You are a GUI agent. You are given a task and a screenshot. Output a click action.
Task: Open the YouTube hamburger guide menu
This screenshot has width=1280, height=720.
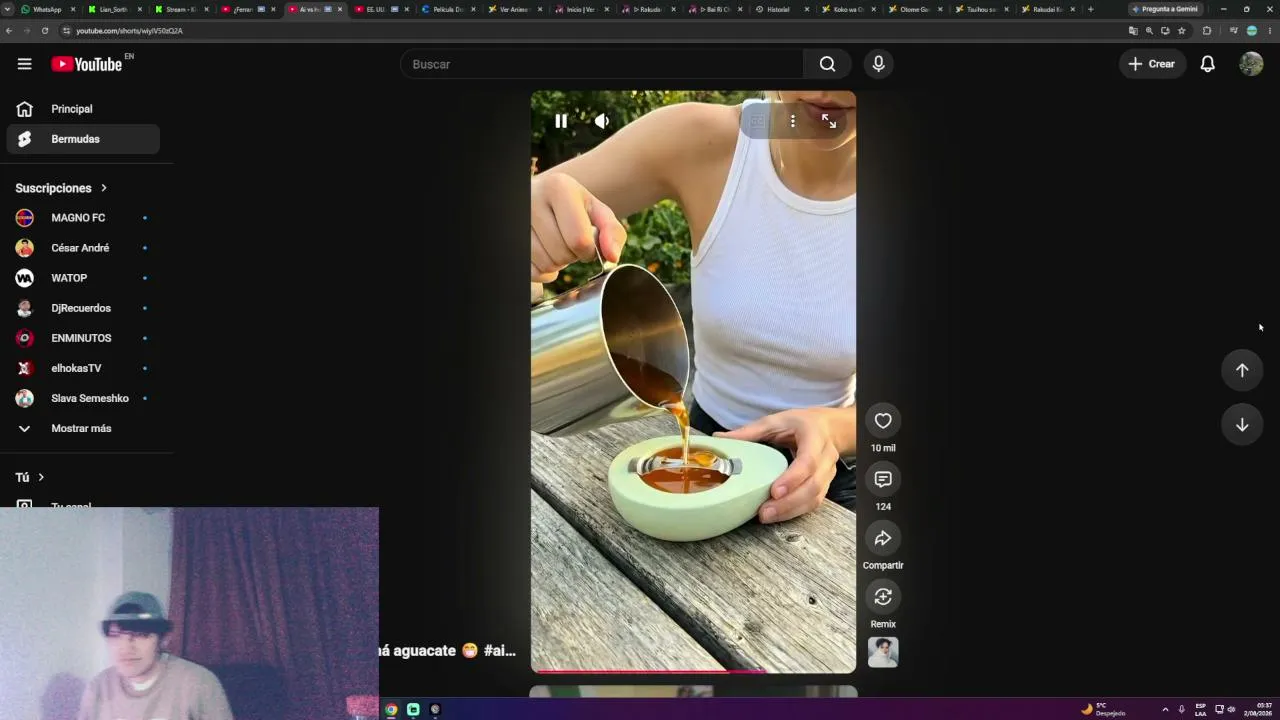coord(24,64)
